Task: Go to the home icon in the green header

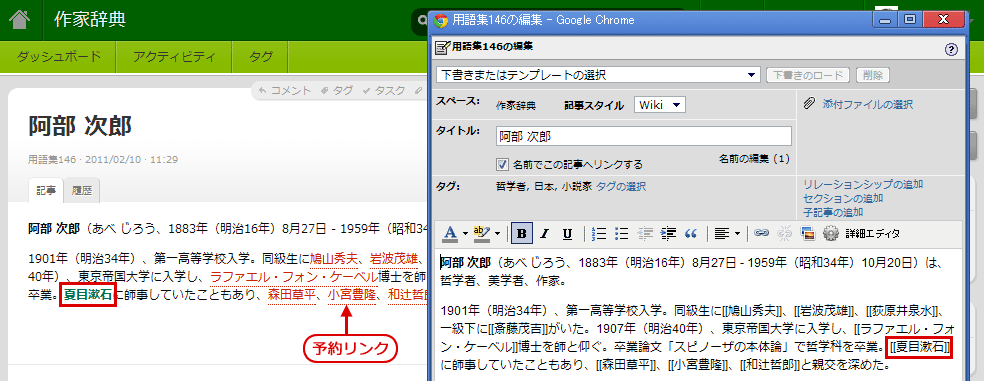Action: pos(19,19)
